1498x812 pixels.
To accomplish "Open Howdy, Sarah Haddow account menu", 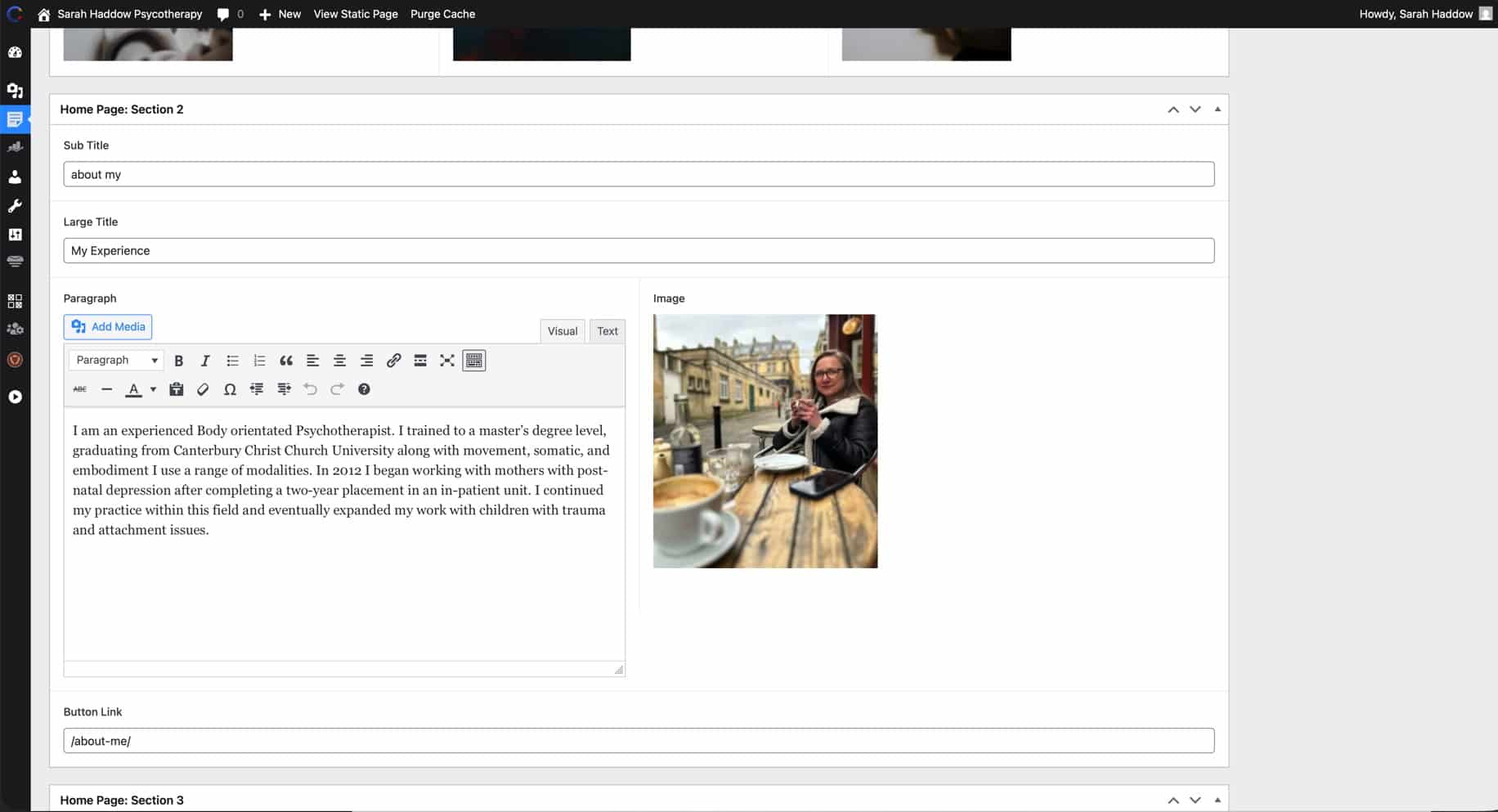I will [1425, 14].
